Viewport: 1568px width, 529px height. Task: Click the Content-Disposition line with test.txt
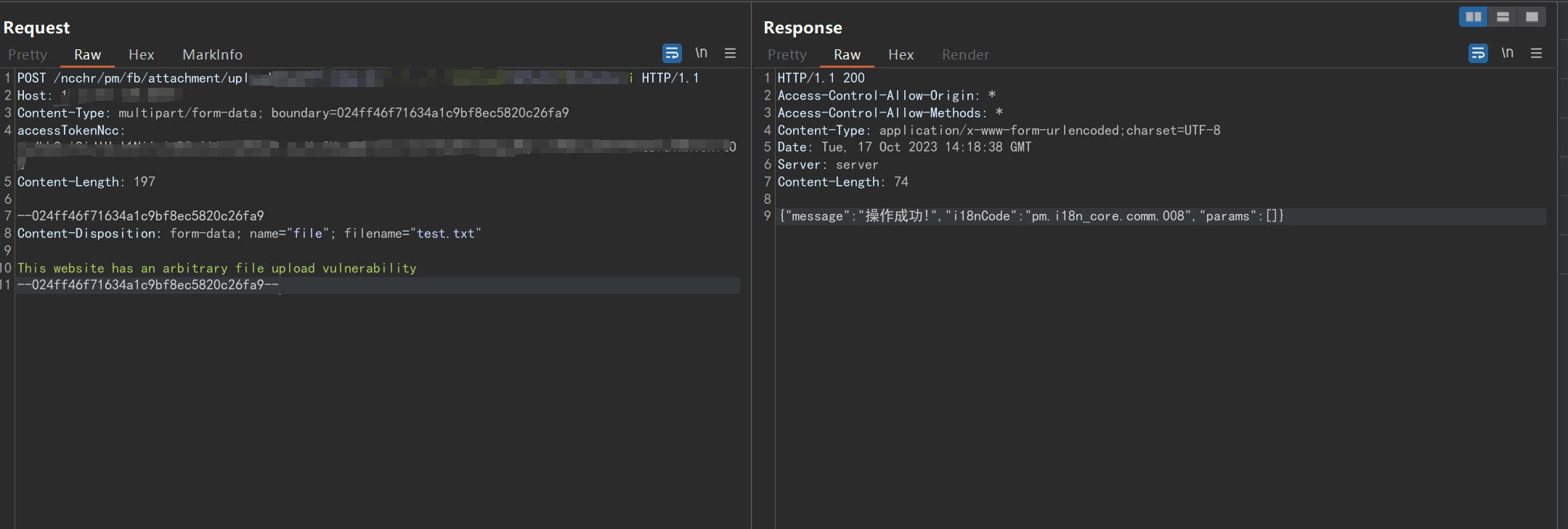pos(249,233)
